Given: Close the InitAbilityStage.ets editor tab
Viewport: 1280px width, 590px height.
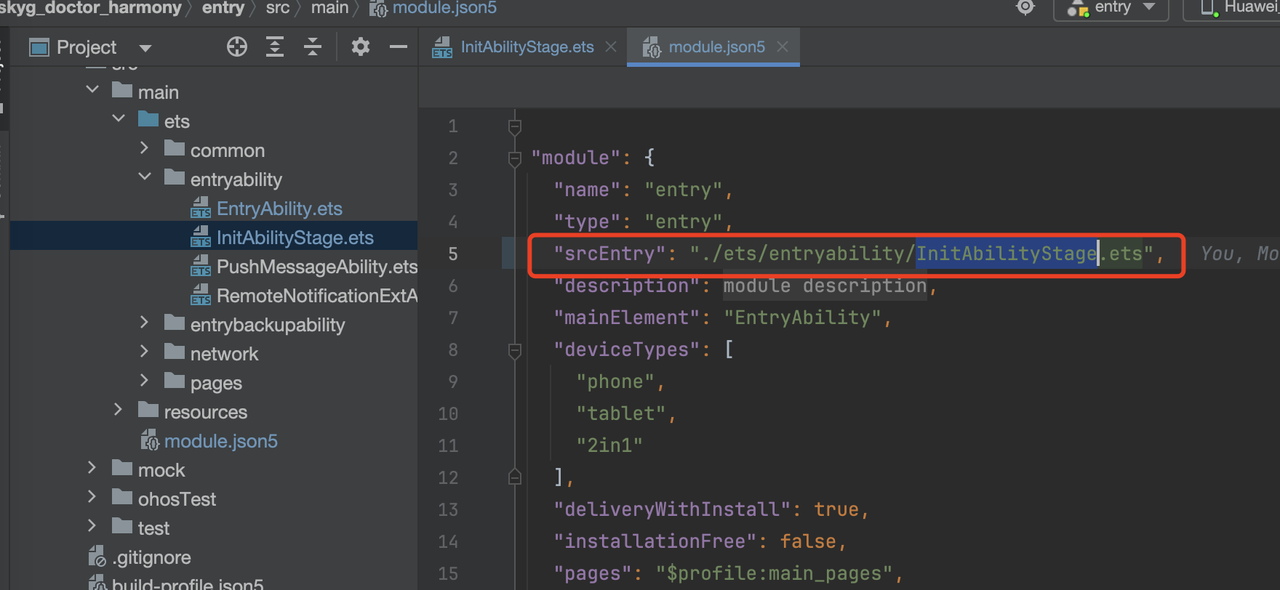Looking at the screenshot, I should [x=611, y=47].
